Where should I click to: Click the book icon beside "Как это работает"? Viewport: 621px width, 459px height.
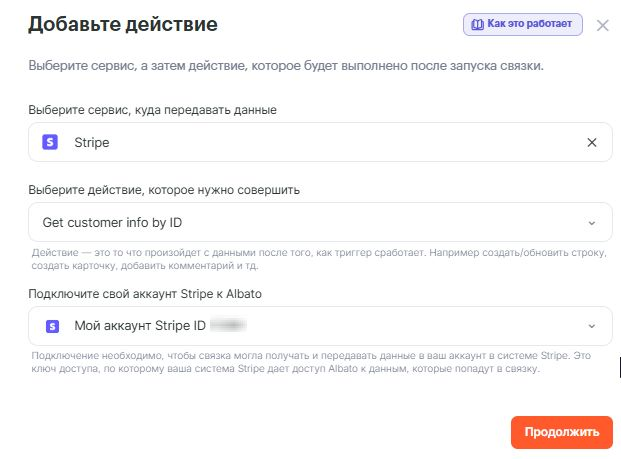(x=476, y=24)
